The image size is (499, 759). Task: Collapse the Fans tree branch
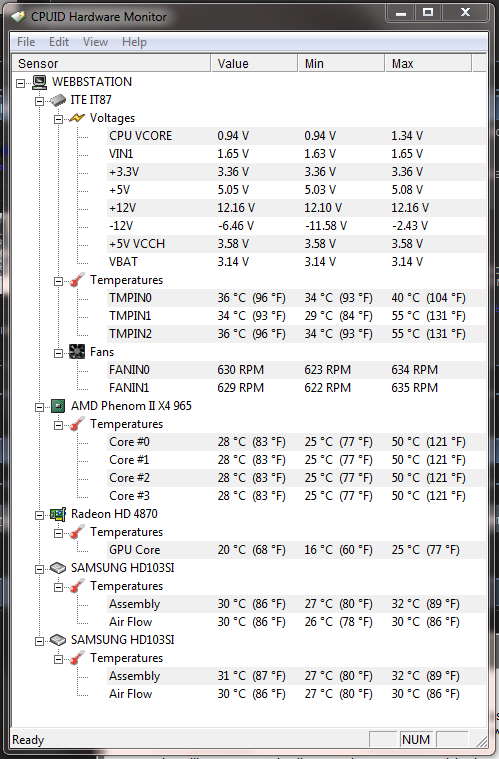click(59, 353)
